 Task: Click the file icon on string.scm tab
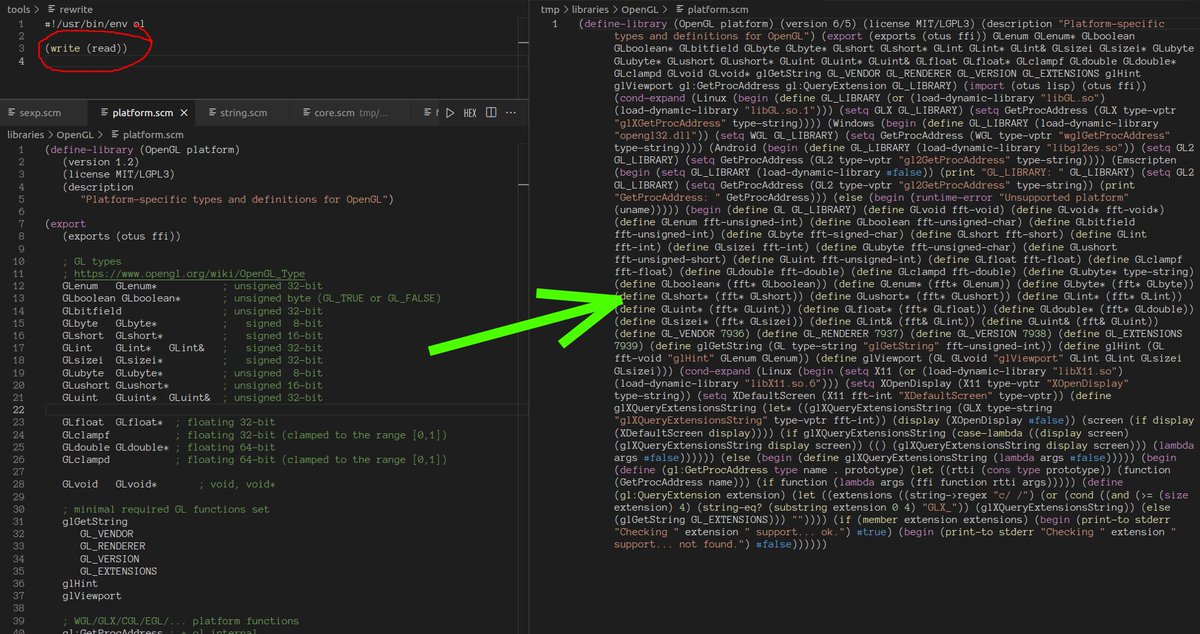(x=212, y=113)
